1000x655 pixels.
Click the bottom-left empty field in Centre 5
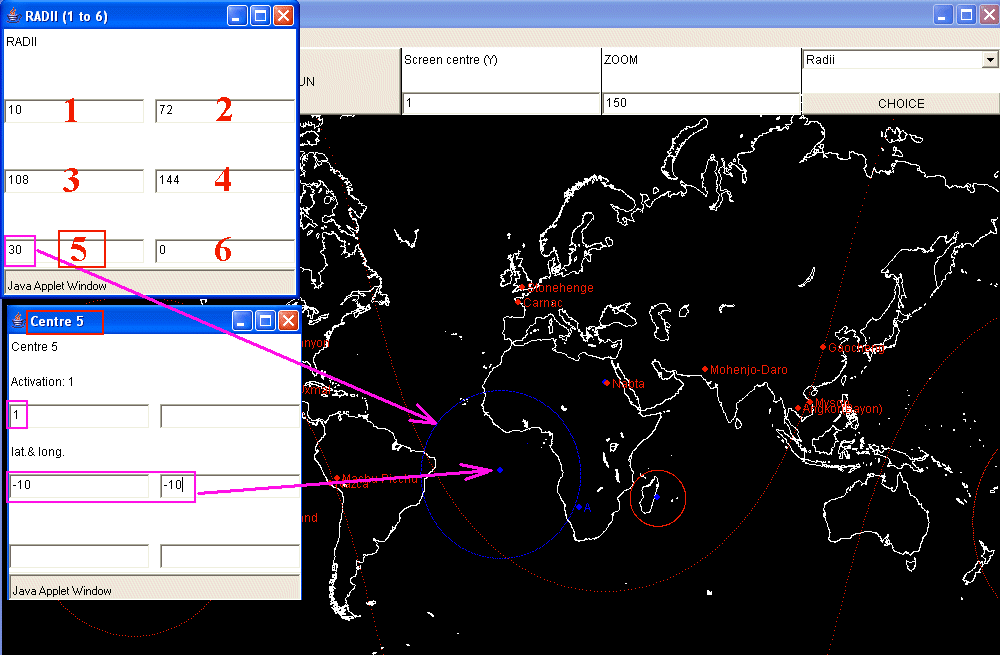click(79, 556)
